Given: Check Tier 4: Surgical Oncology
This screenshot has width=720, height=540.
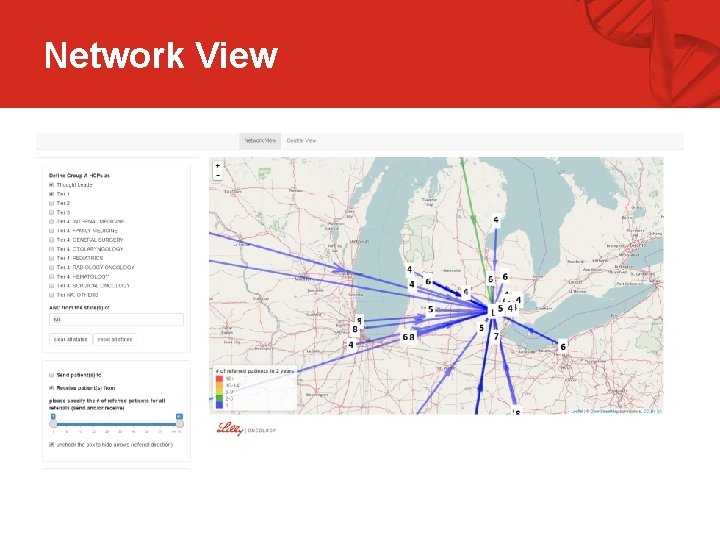Looking at the screenshot, I should 51,286.
